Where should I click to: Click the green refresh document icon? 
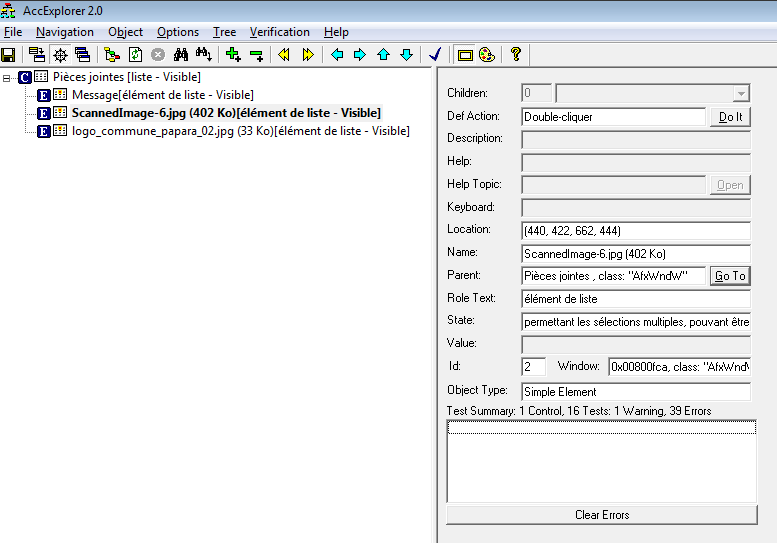135,54
